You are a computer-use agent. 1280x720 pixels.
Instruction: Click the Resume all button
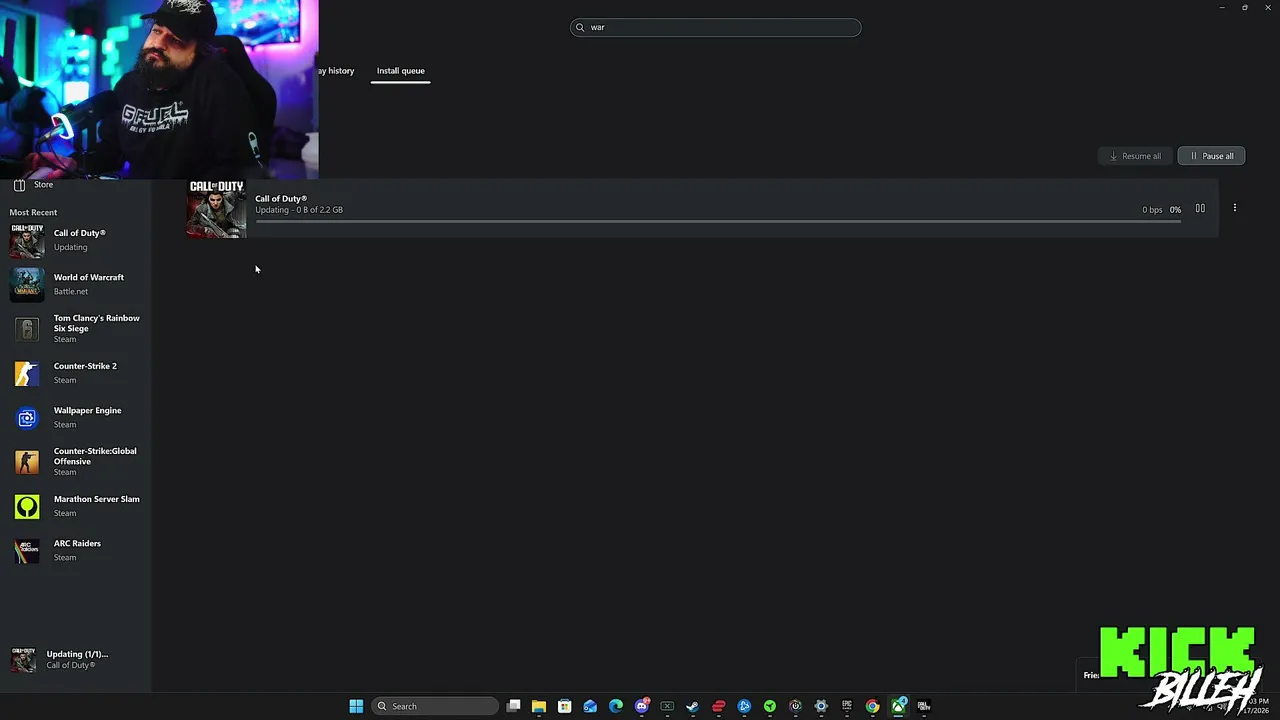(1135, 156)
